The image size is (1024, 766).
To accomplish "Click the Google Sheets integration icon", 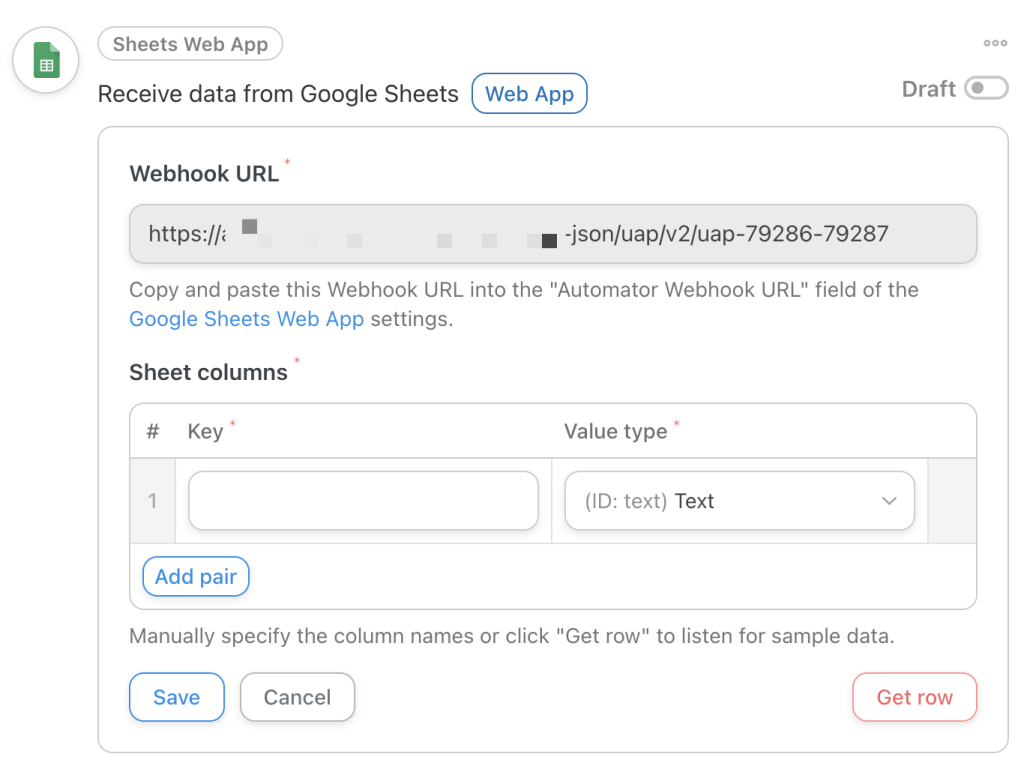I will point(45,60).
